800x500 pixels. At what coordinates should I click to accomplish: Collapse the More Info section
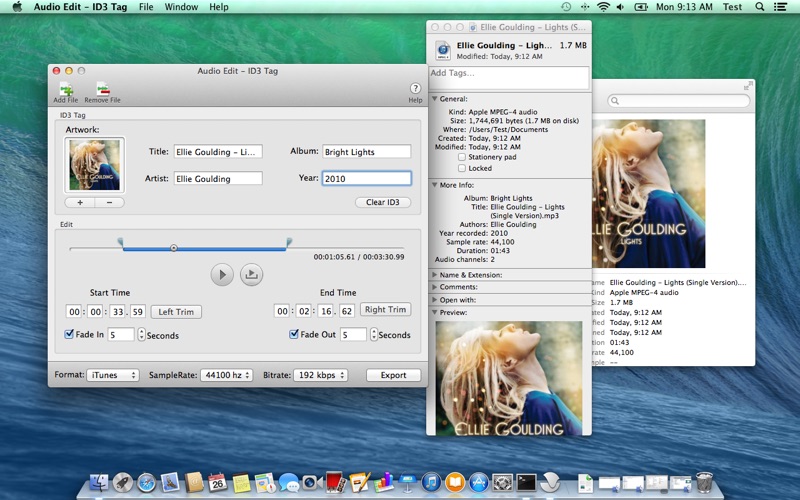coord(435,185)
